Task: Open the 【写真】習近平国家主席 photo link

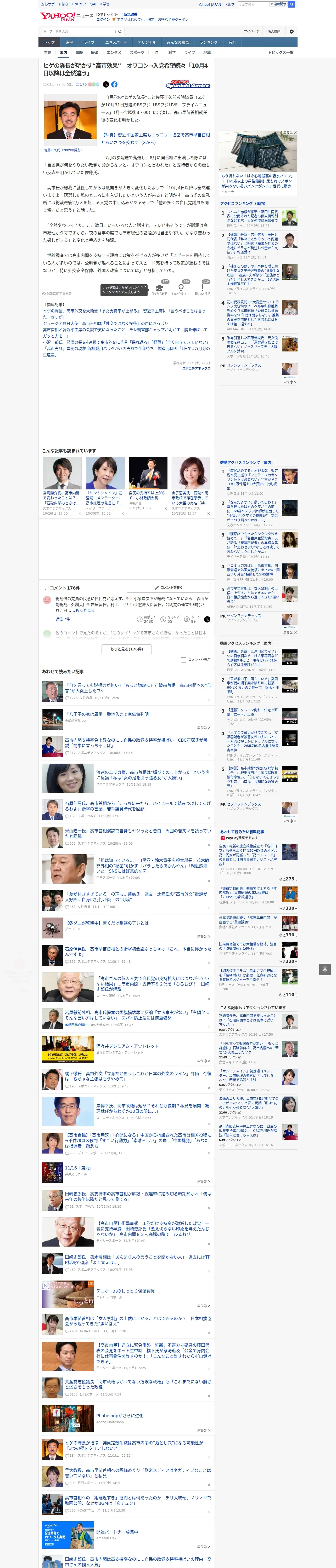Action: [155, 139]
